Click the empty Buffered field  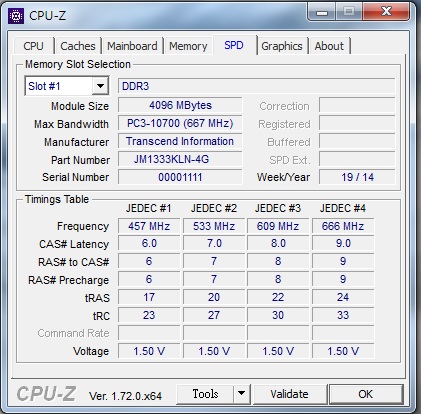(x=357, y=141)
